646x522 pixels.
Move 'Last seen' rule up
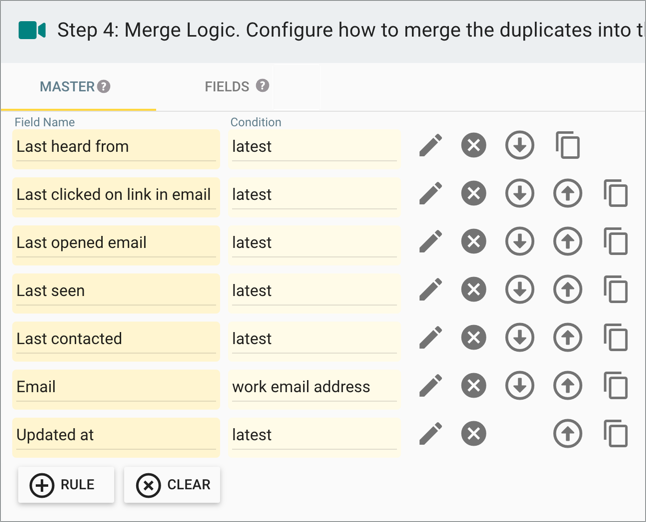(x=568, y=290)
